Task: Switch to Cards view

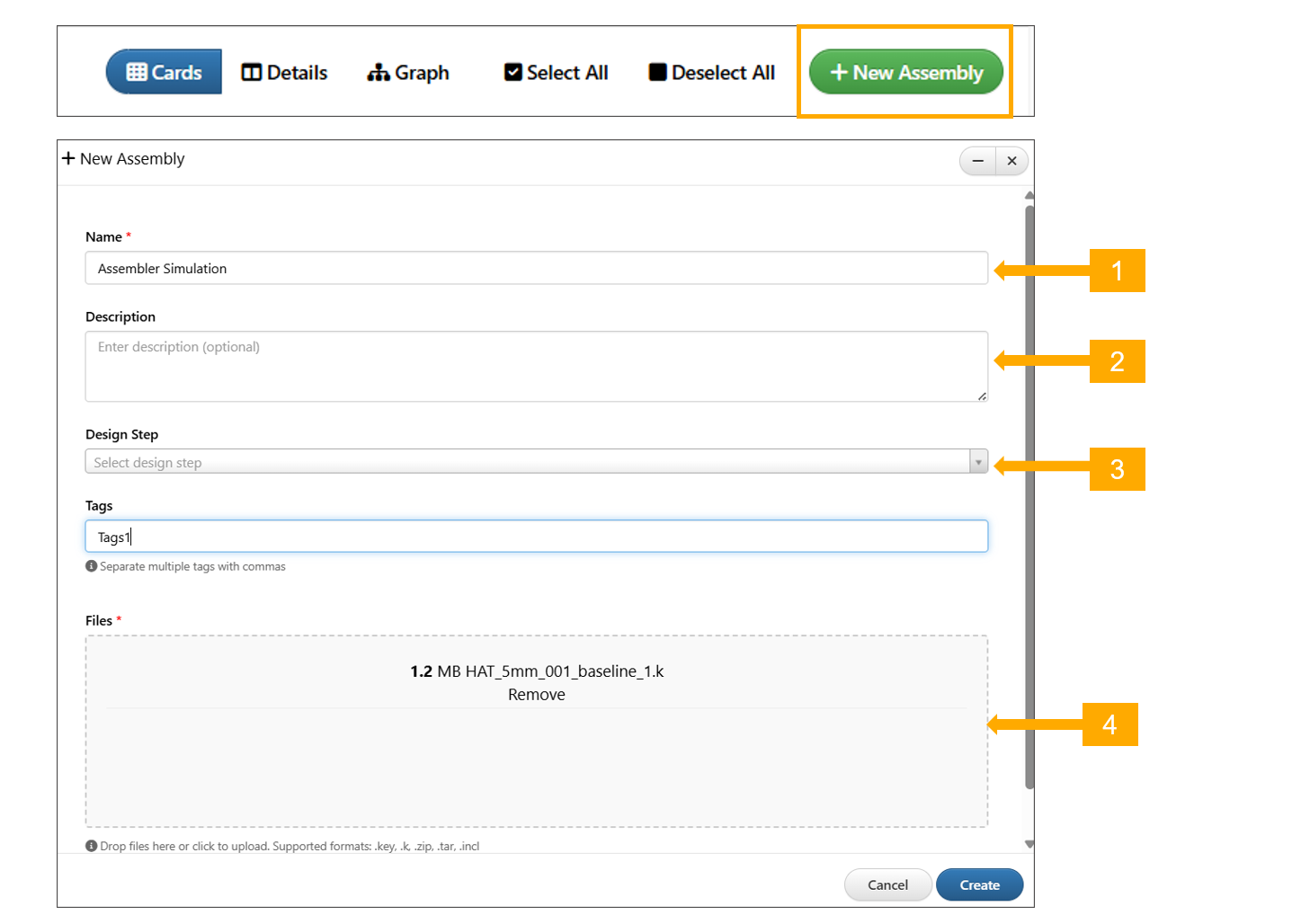Action: point(164,72)
